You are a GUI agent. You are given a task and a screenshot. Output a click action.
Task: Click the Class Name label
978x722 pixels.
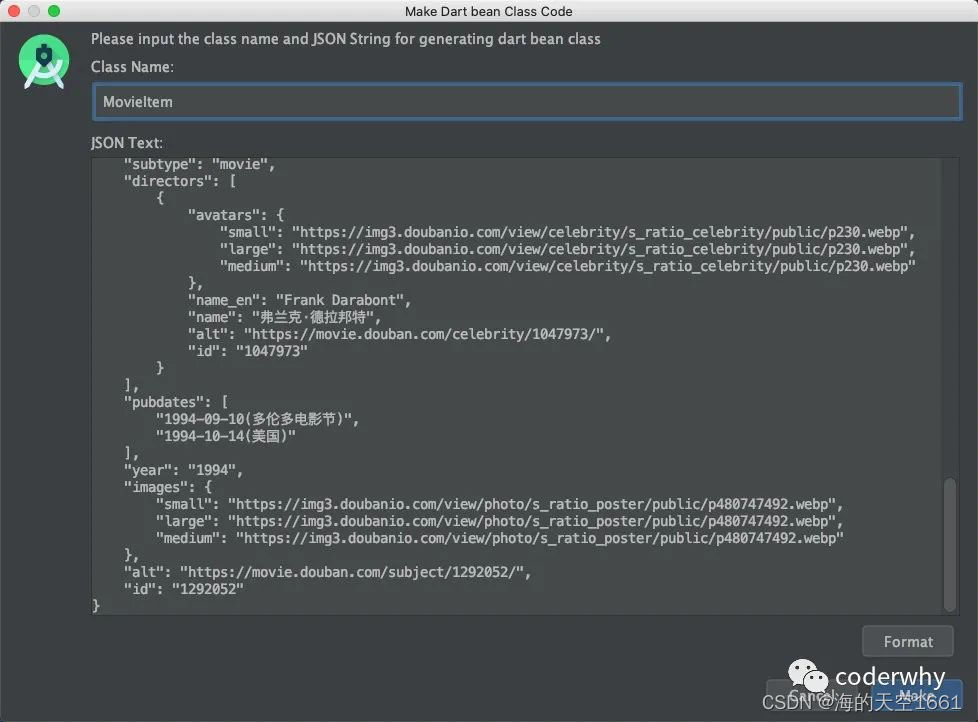tap(132, 67)
